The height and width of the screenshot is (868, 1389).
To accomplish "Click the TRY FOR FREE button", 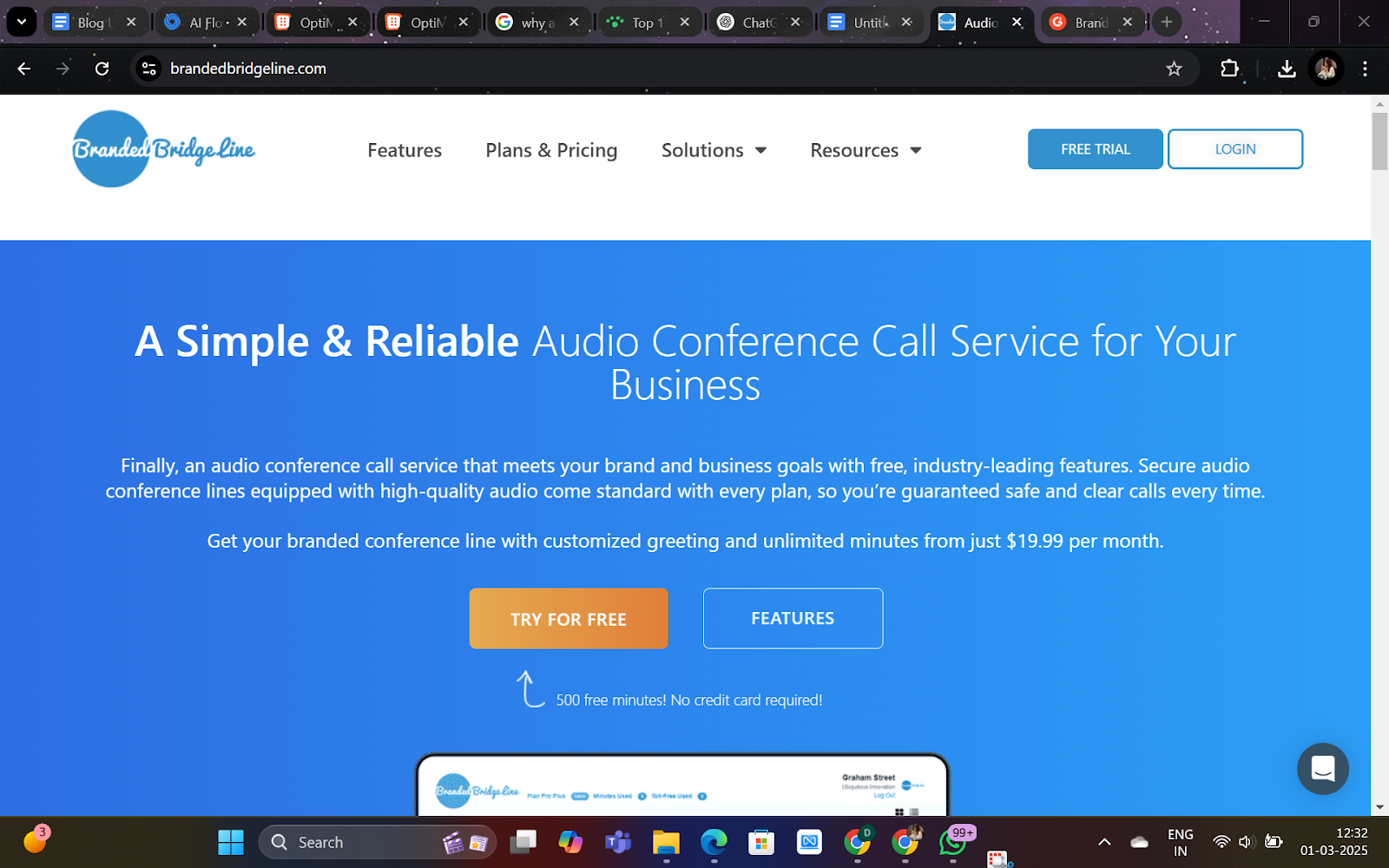I will tap(569, 619).
